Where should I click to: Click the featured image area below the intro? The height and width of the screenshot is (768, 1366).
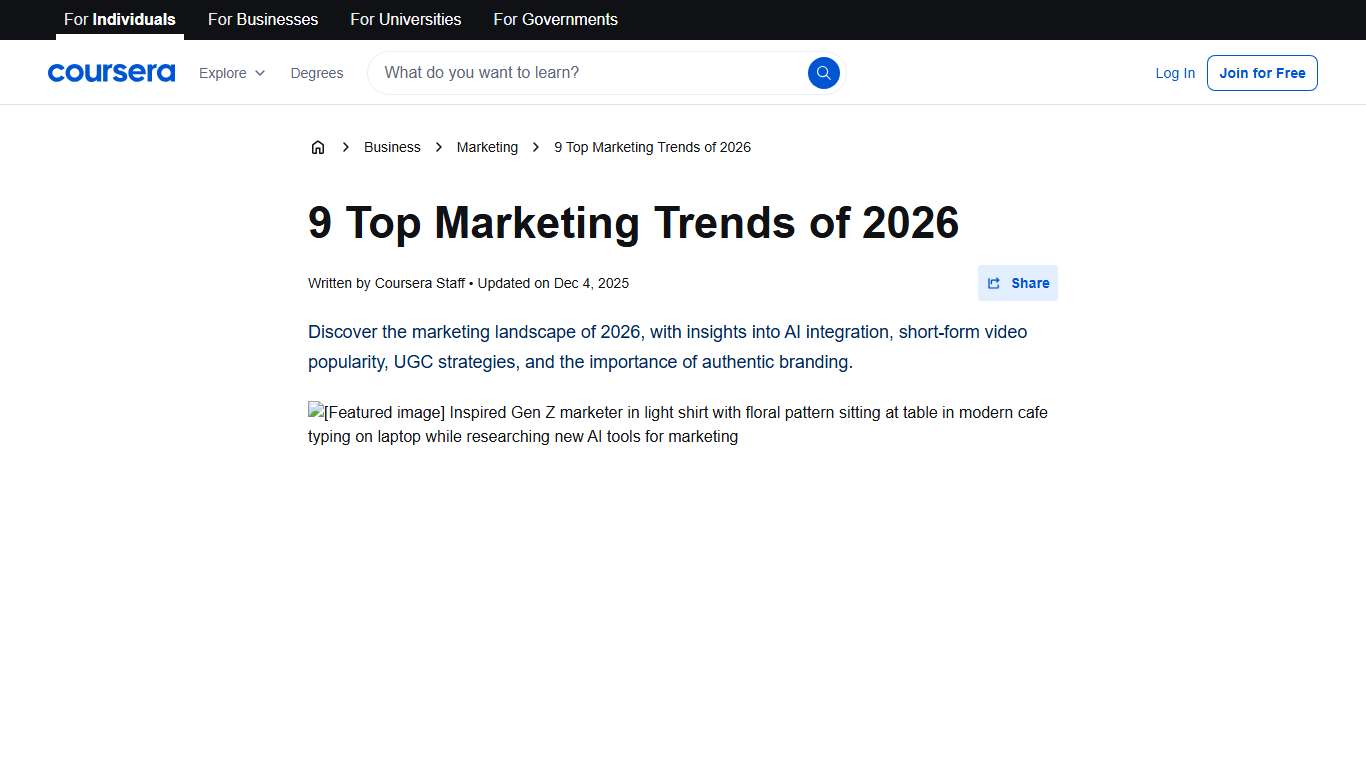click(677, 423)
